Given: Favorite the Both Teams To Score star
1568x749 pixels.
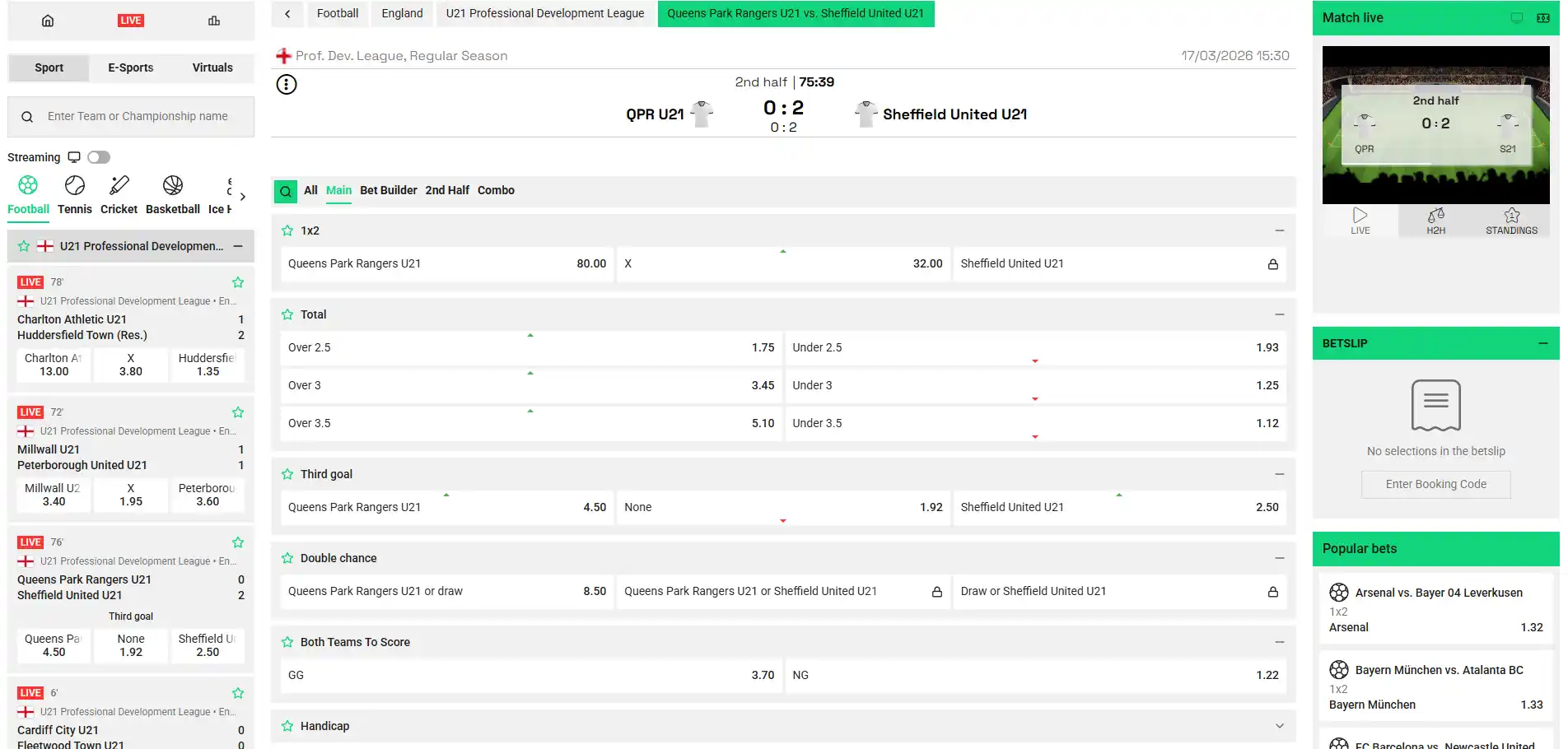Looking at the screenshot, I should [287, 642].
